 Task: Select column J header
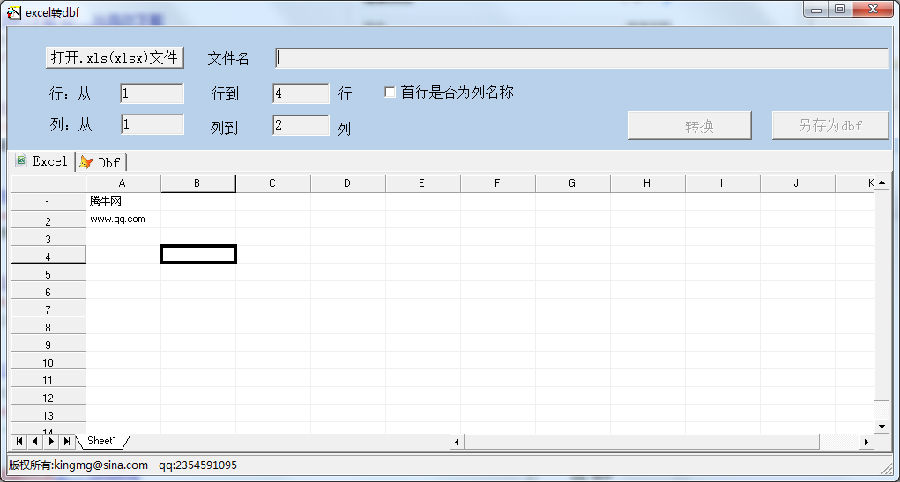tap(797, 184)
